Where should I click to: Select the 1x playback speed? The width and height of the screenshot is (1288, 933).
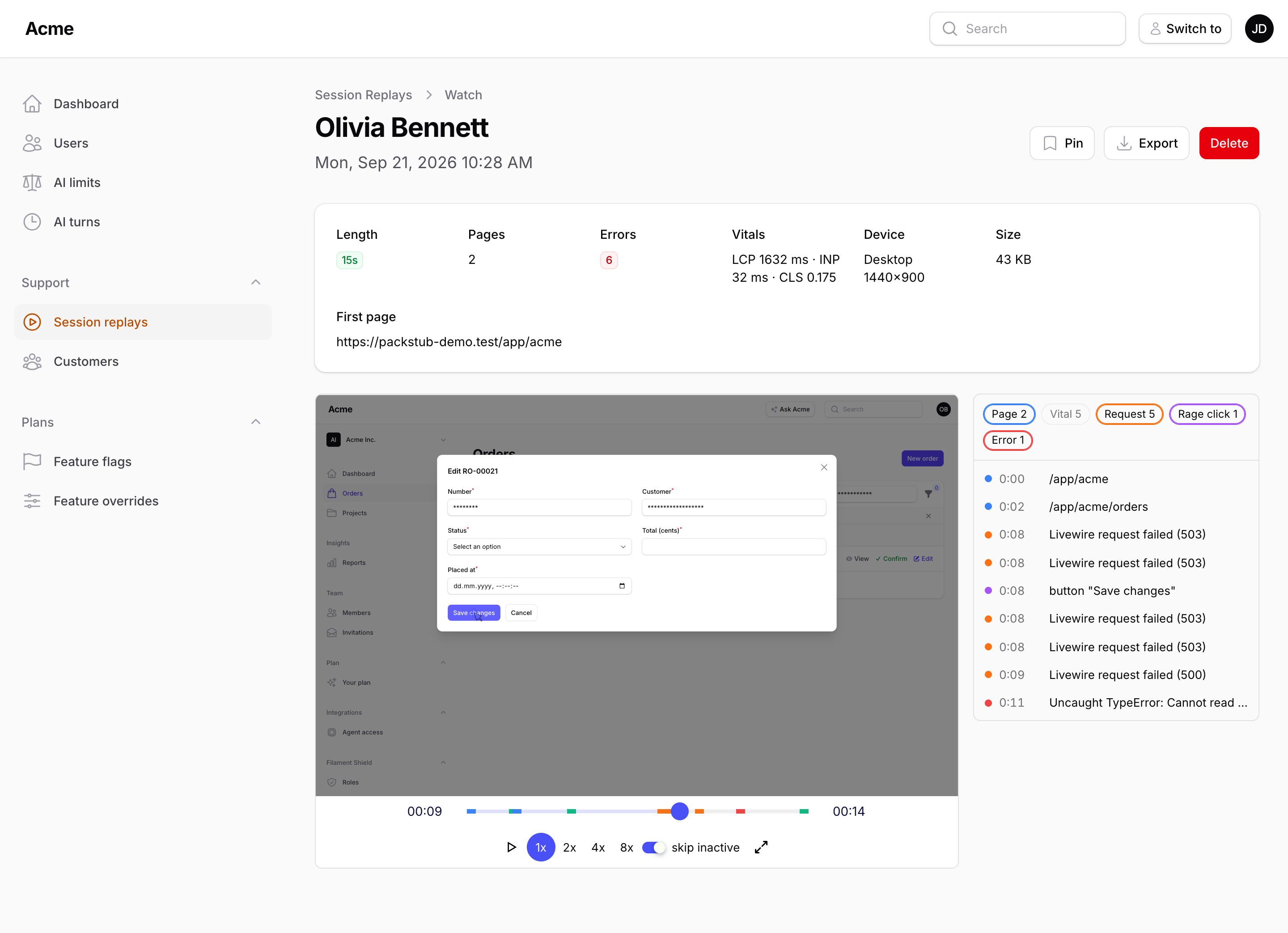(541, 847)
